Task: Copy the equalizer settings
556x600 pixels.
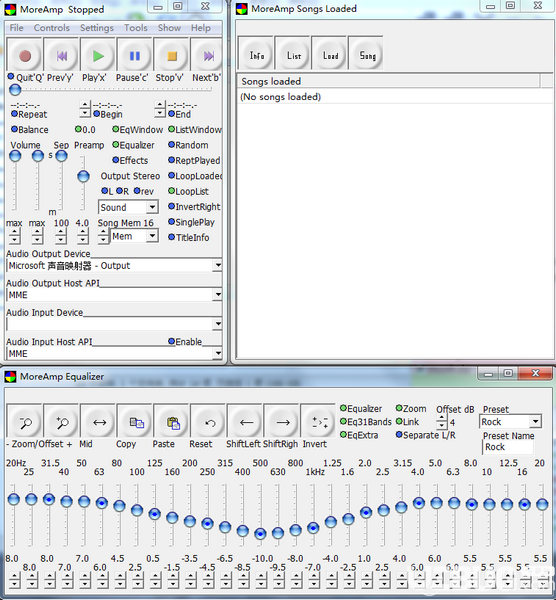Action: (135, 421)
